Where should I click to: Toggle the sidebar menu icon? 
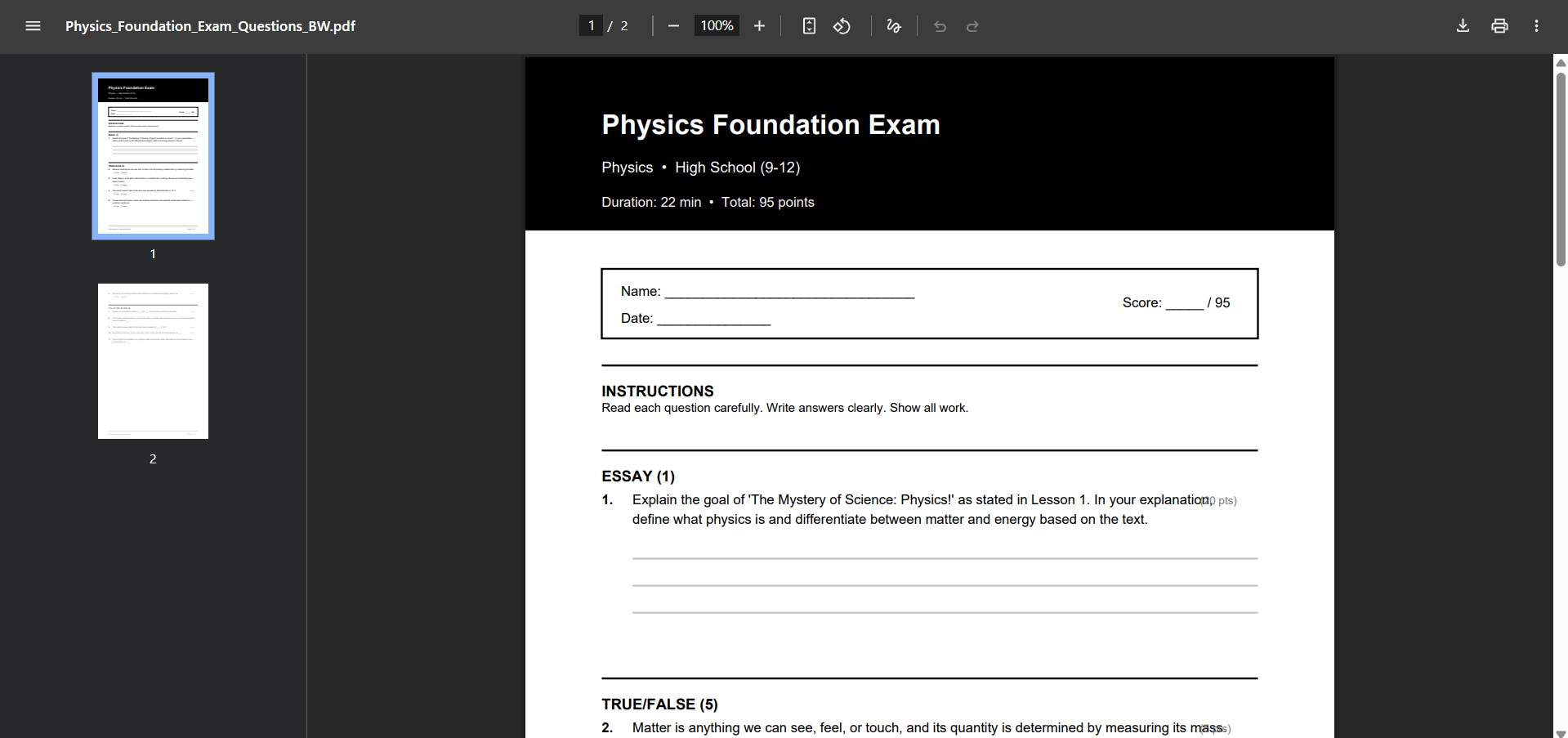[x=33, y=26]
